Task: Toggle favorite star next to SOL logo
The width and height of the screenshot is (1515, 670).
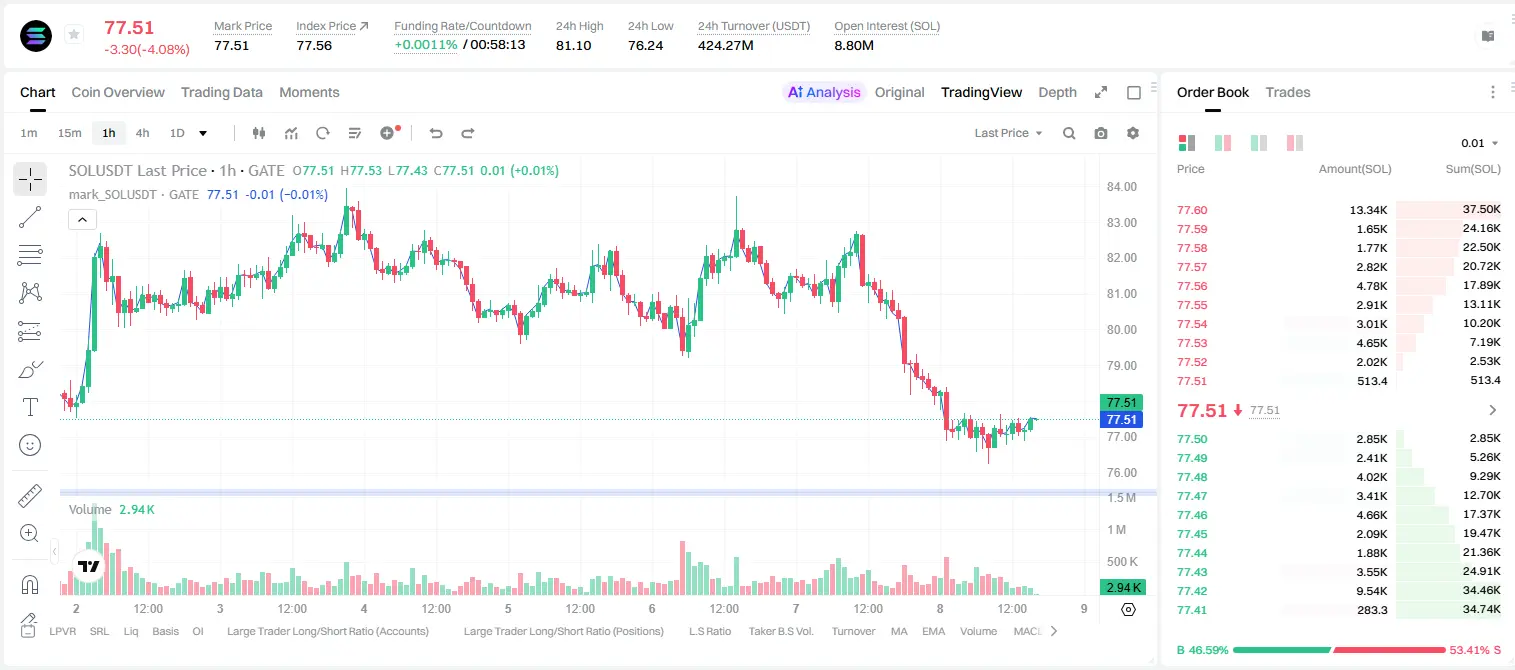Action: (x=73, y=35)
